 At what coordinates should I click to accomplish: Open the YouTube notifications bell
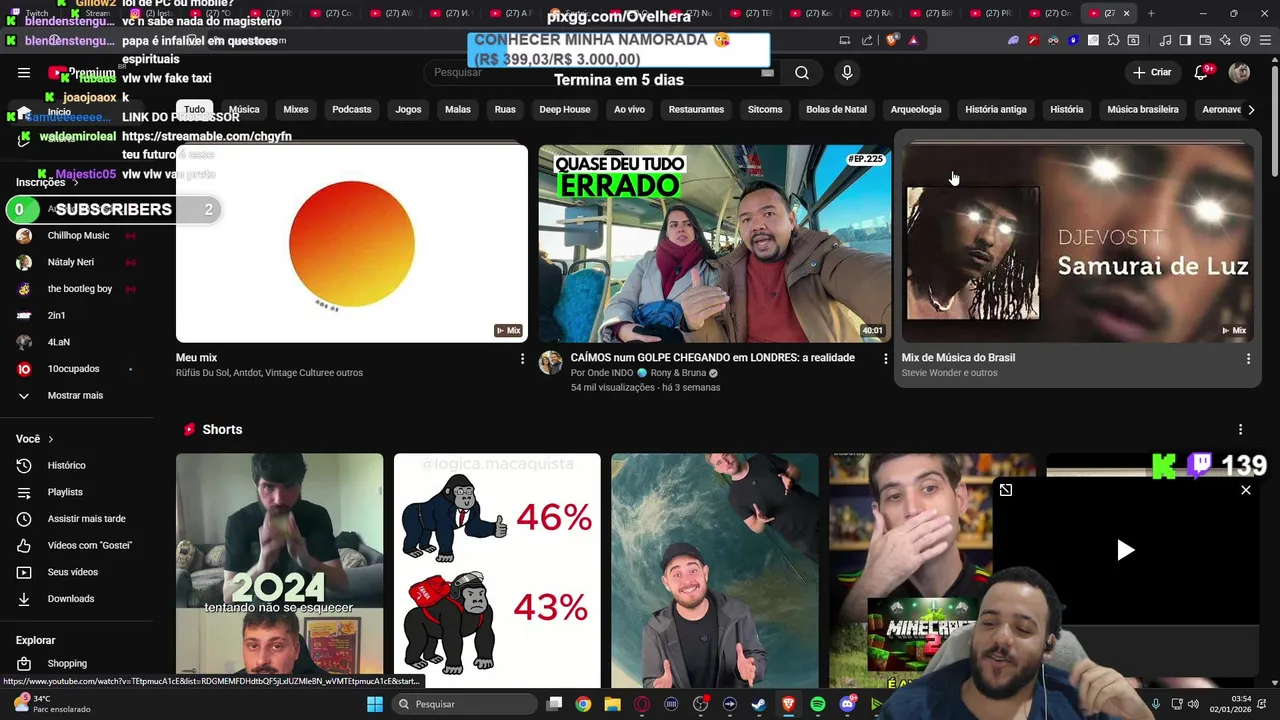tap(1202, 72)
